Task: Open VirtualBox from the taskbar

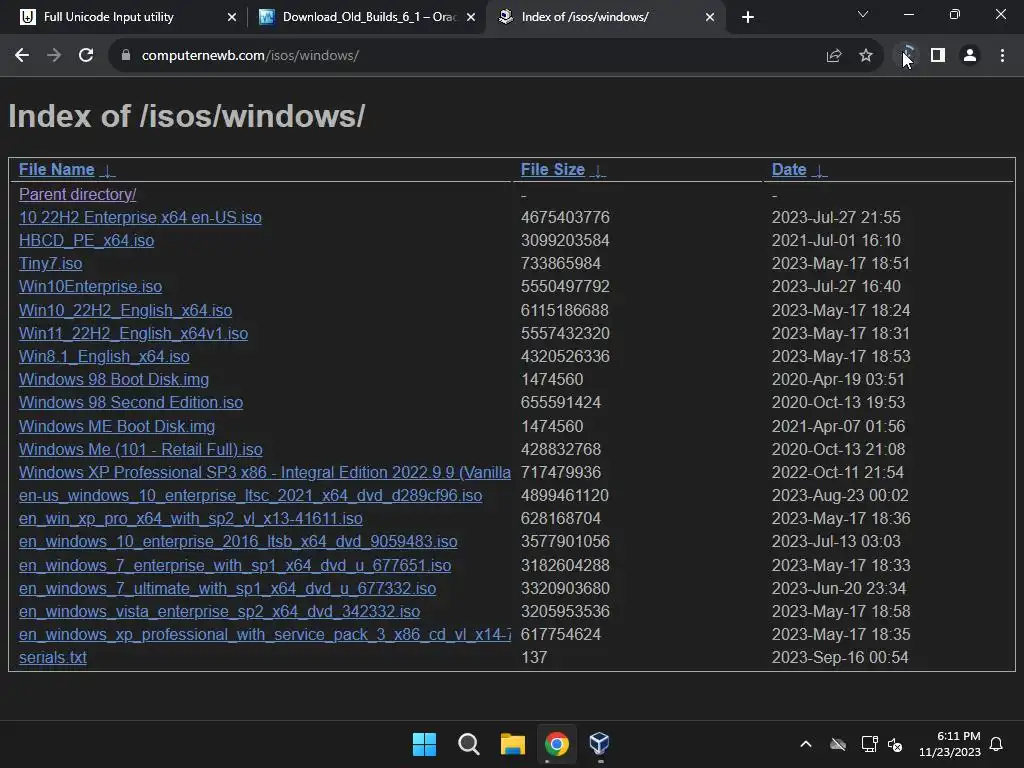Action: coord(600,744)
